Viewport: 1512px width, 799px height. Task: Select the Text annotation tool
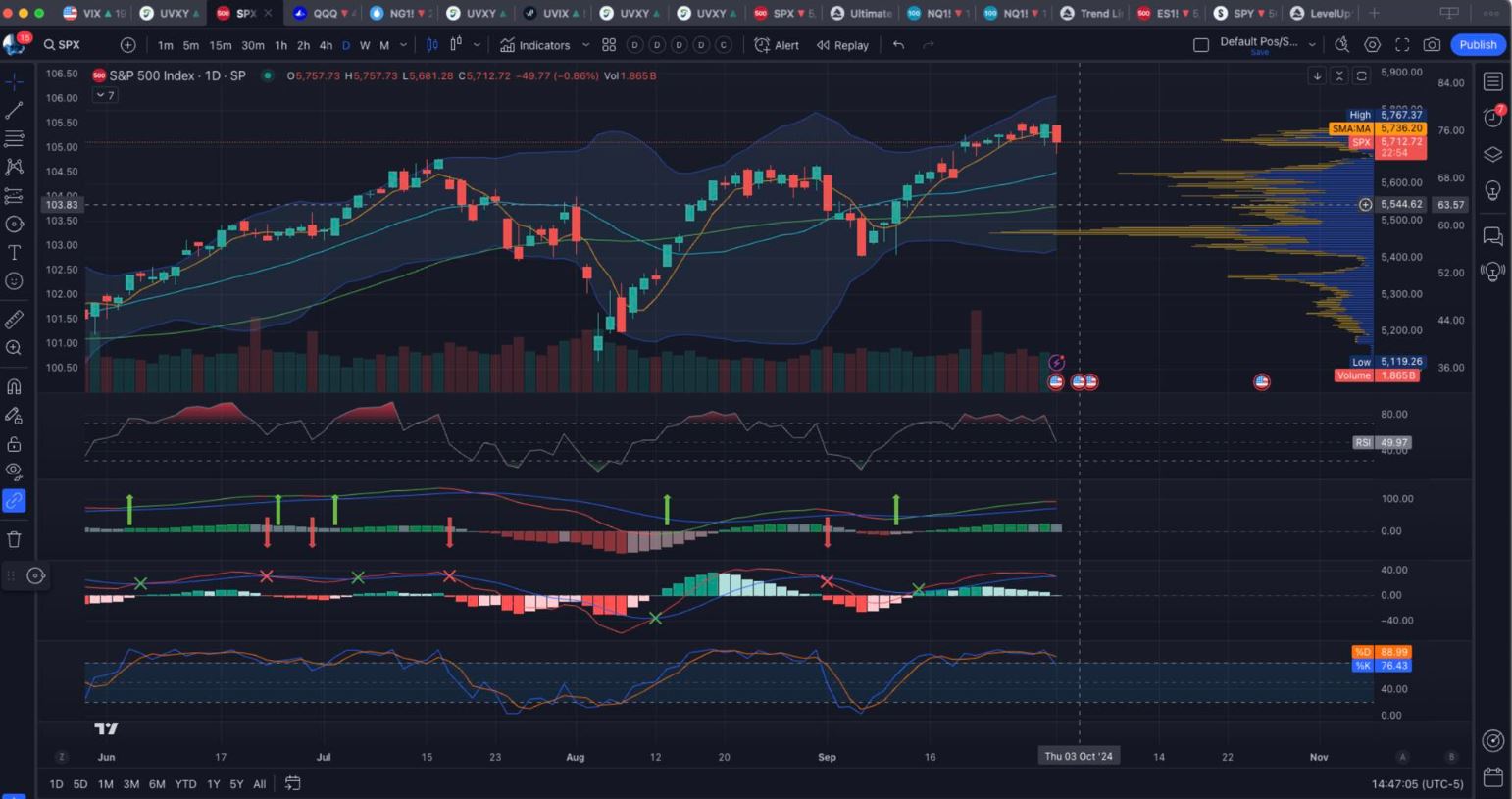coord(14,253)
